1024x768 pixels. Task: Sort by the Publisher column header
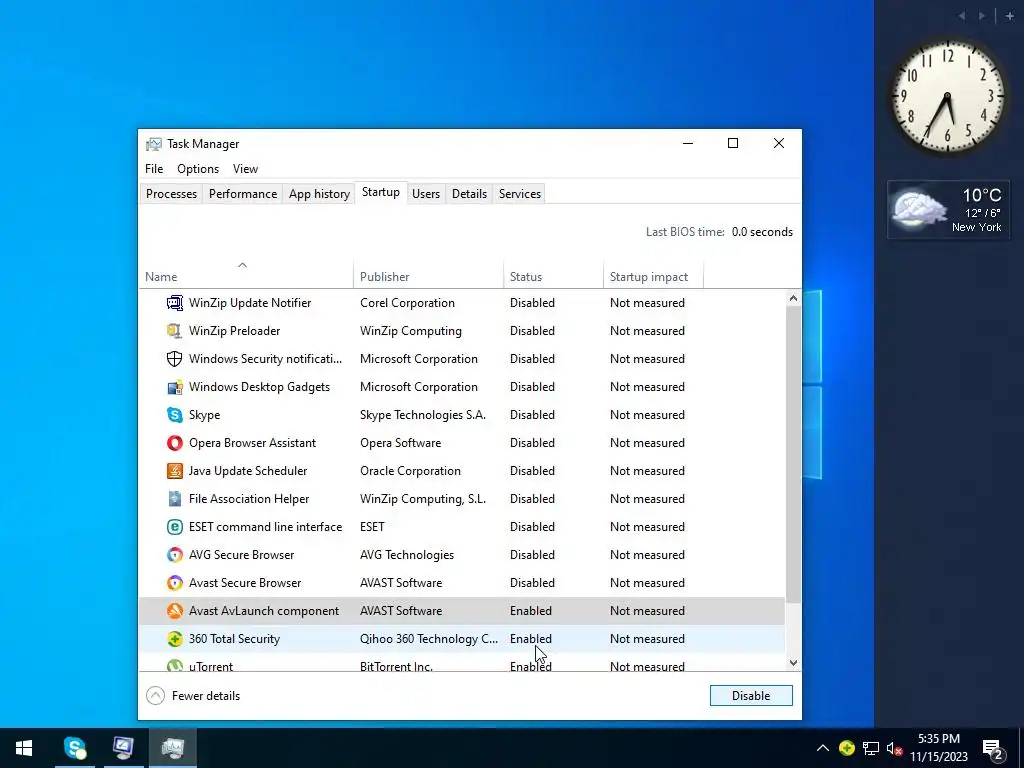point(428,276)
